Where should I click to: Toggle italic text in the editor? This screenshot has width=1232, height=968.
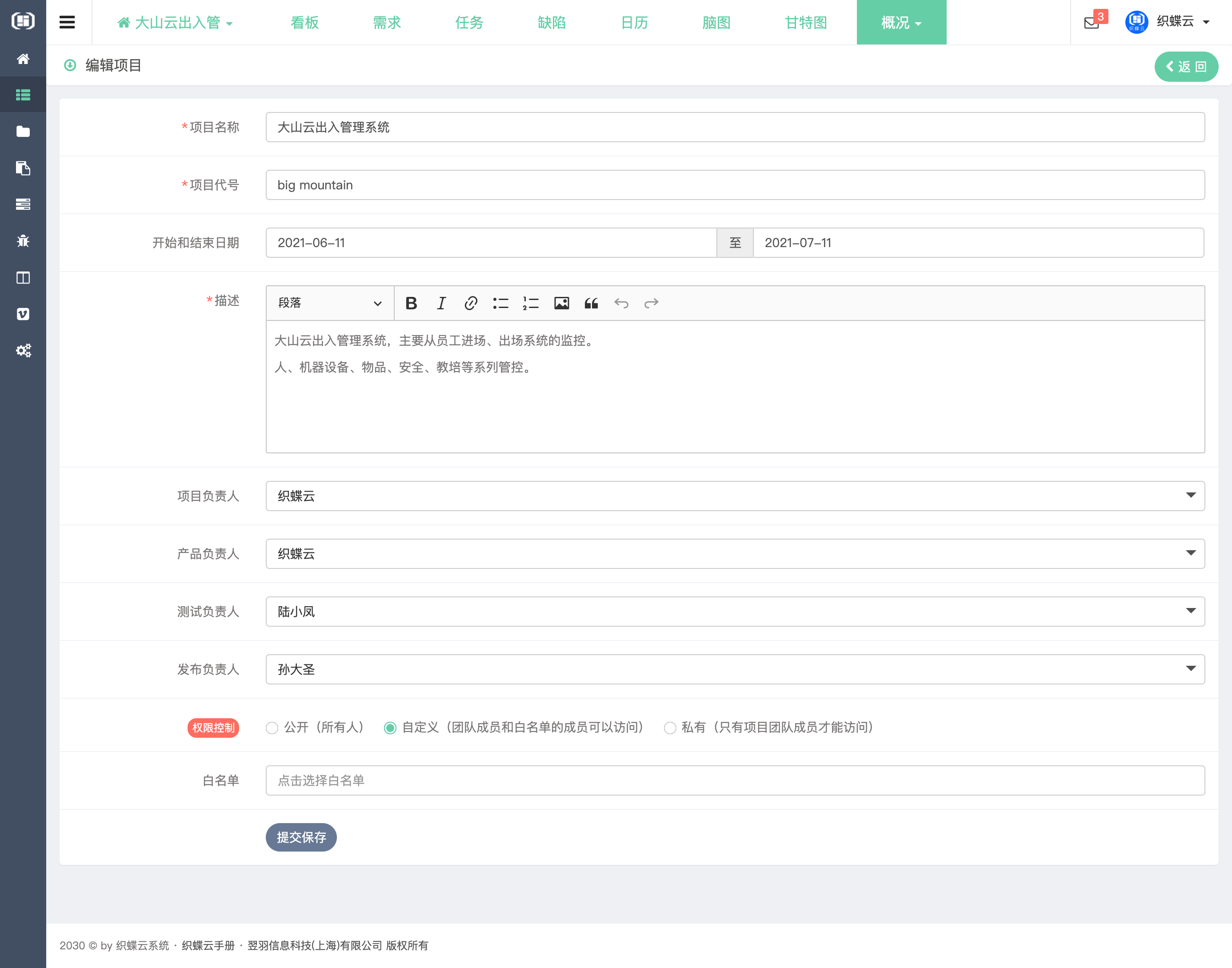coord(441,303)
